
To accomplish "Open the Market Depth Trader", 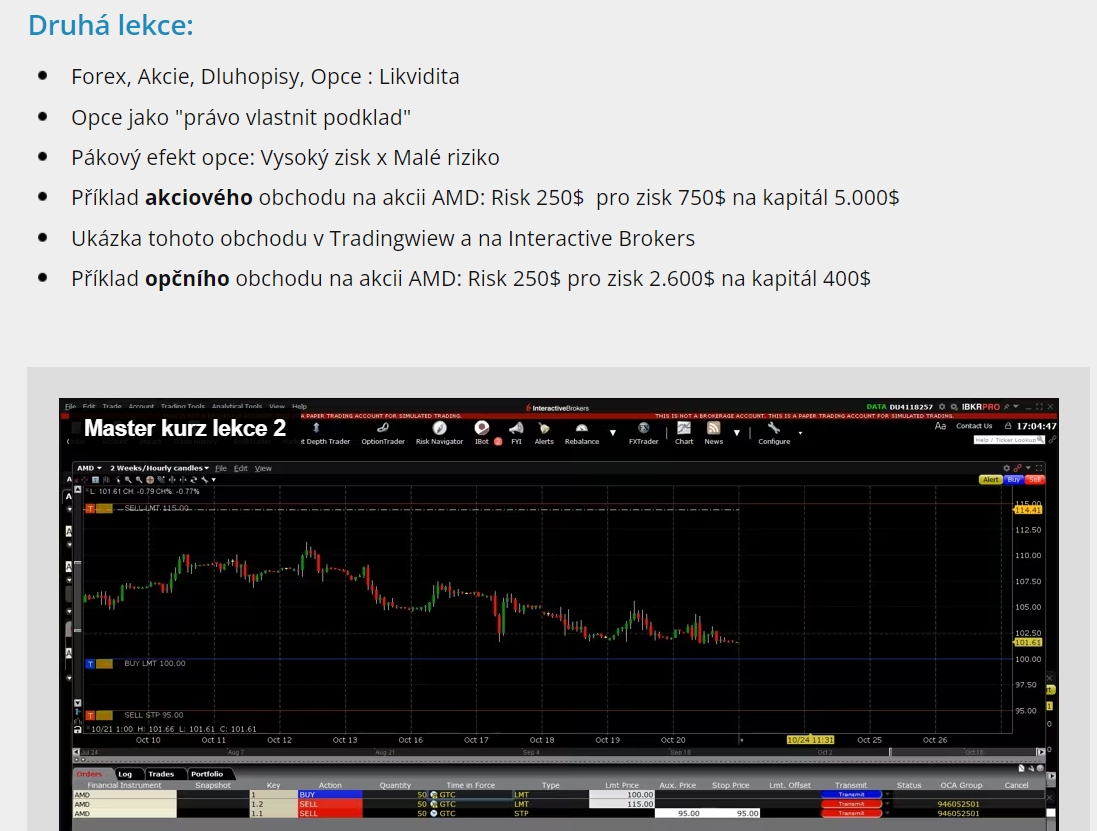I will [x=325, y=434].
